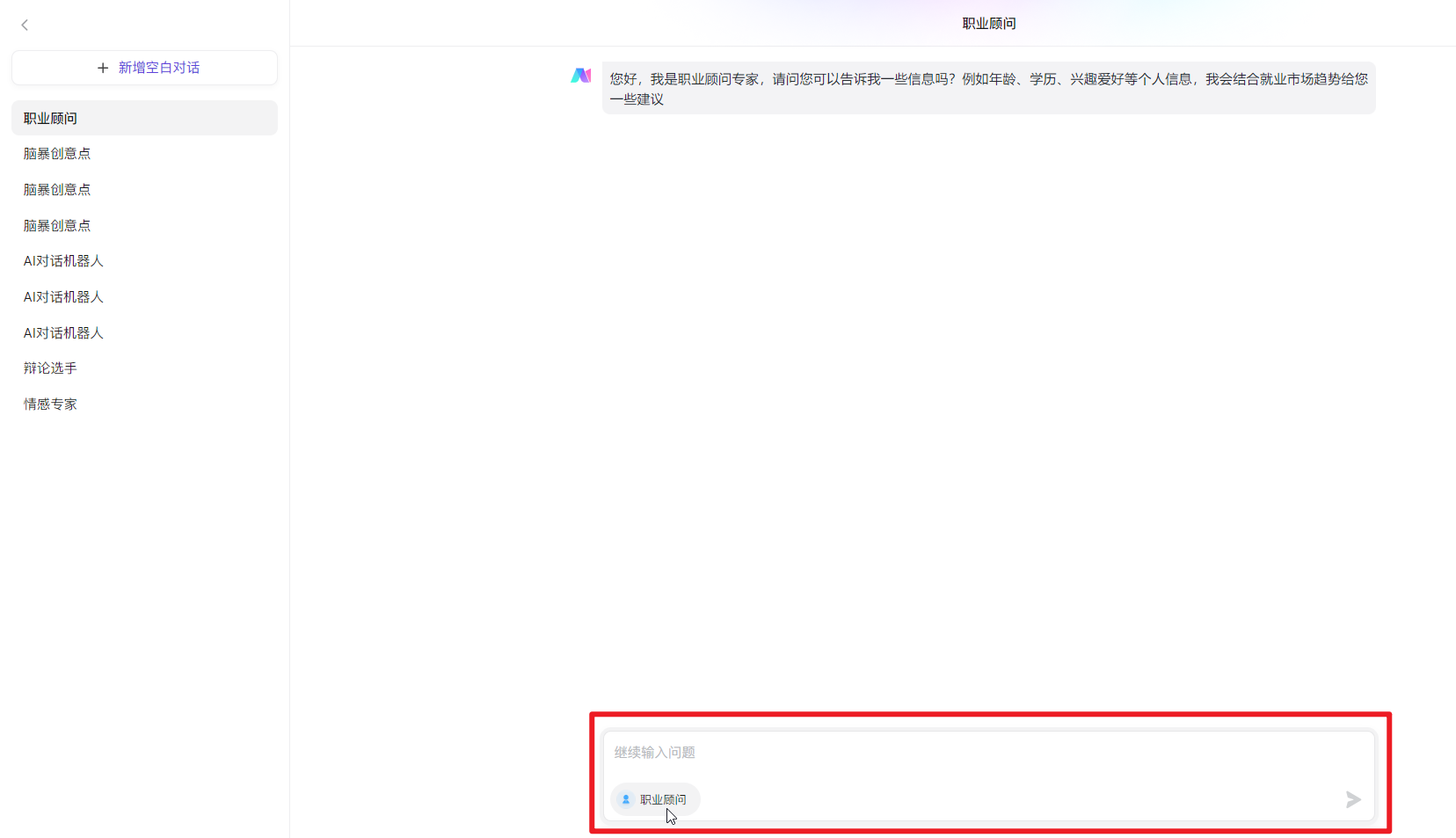
Task: Collapse the sidebar using the left-pointing chevron
Action: (x=25, y=25)
